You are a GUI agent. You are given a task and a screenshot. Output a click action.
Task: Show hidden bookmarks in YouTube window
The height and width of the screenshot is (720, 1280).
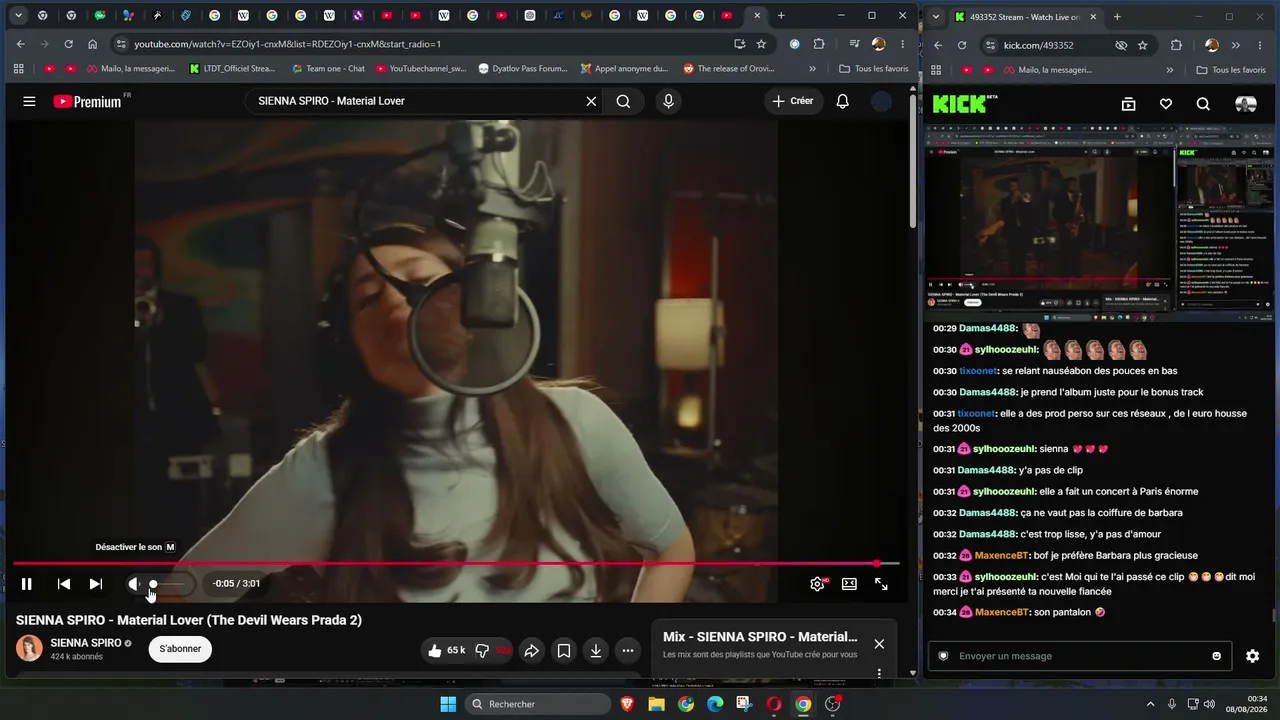(x=812, y=69)
